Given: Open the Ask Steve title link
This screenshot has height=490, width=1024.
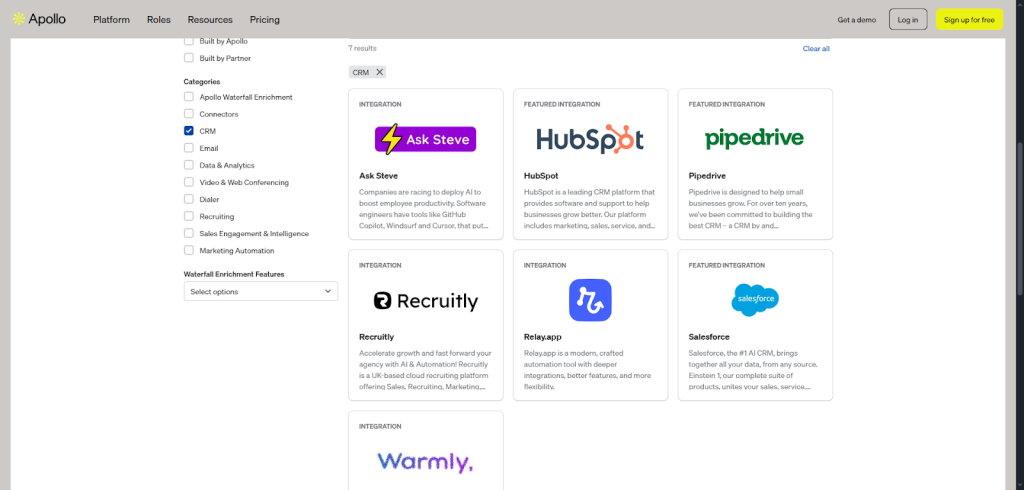Looking at the screenshot, I should click(x=378, y=176).
